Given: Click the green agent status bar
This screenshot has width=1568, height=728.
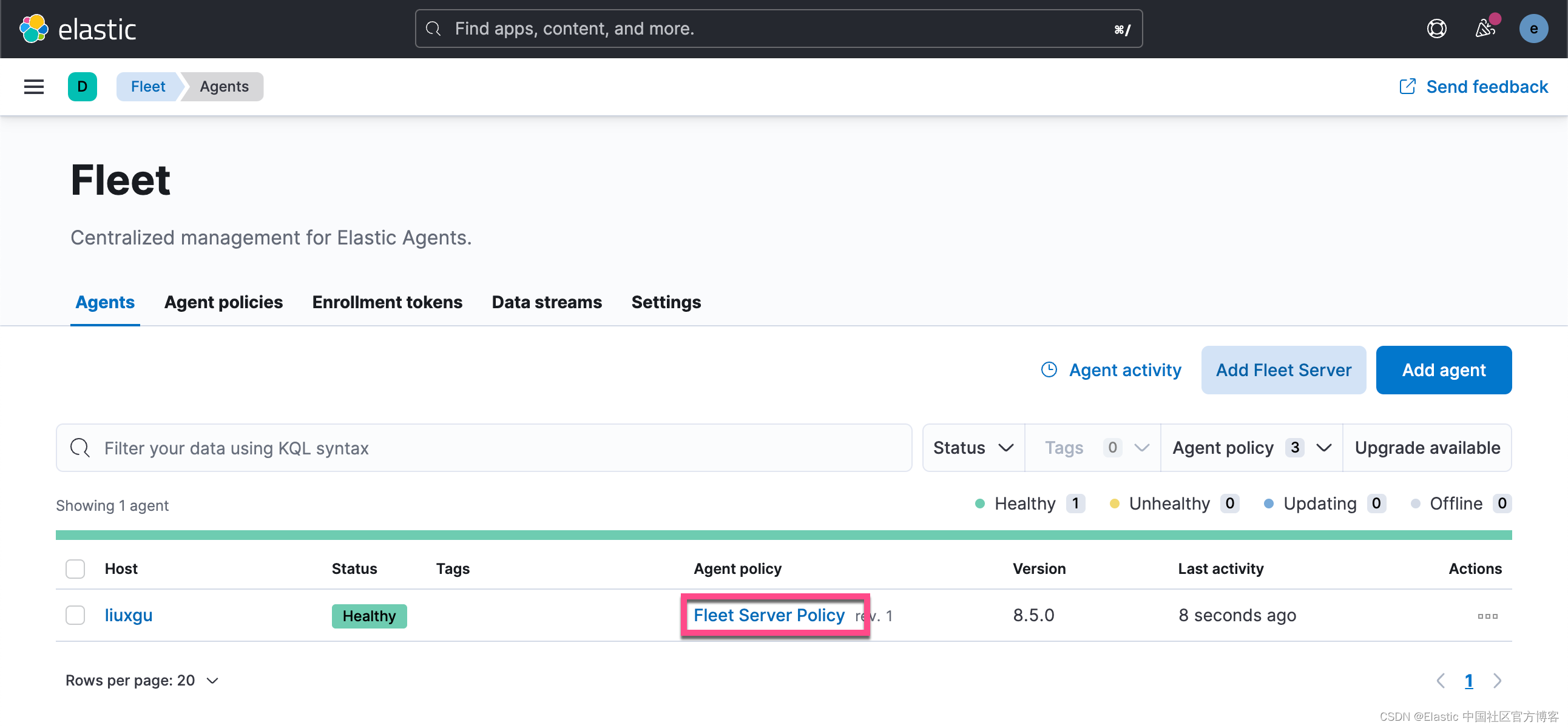Looking at the screenshot, I should [x=783, y=534].
